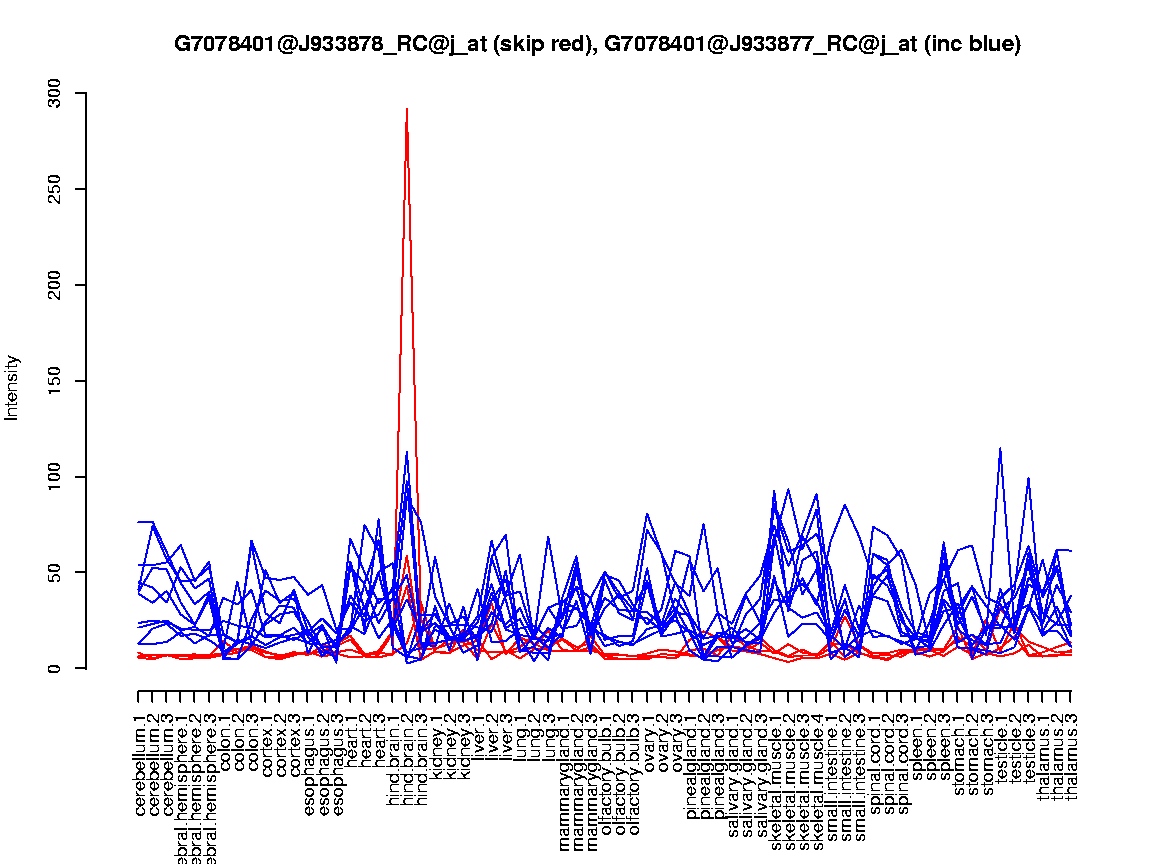Click the 250 y-axis tick label
Image resolution: width=1152 pixels, height=864 pixels.
click(x=54, y=190)
